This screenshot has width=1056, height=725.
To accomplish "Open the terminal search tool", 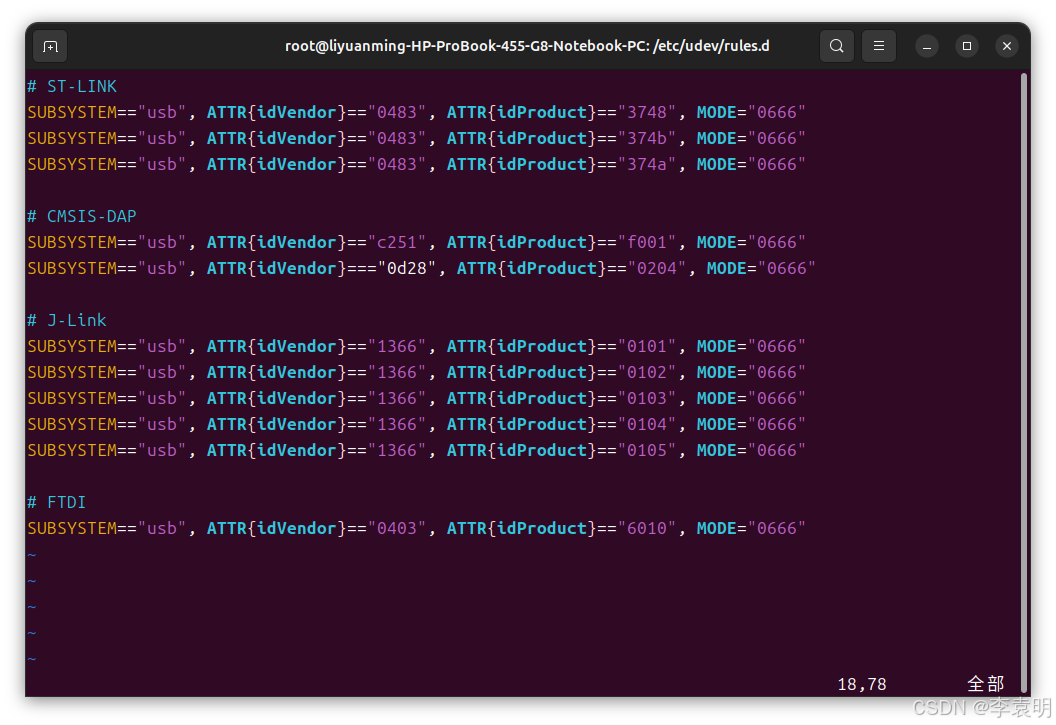I will 836,46.
